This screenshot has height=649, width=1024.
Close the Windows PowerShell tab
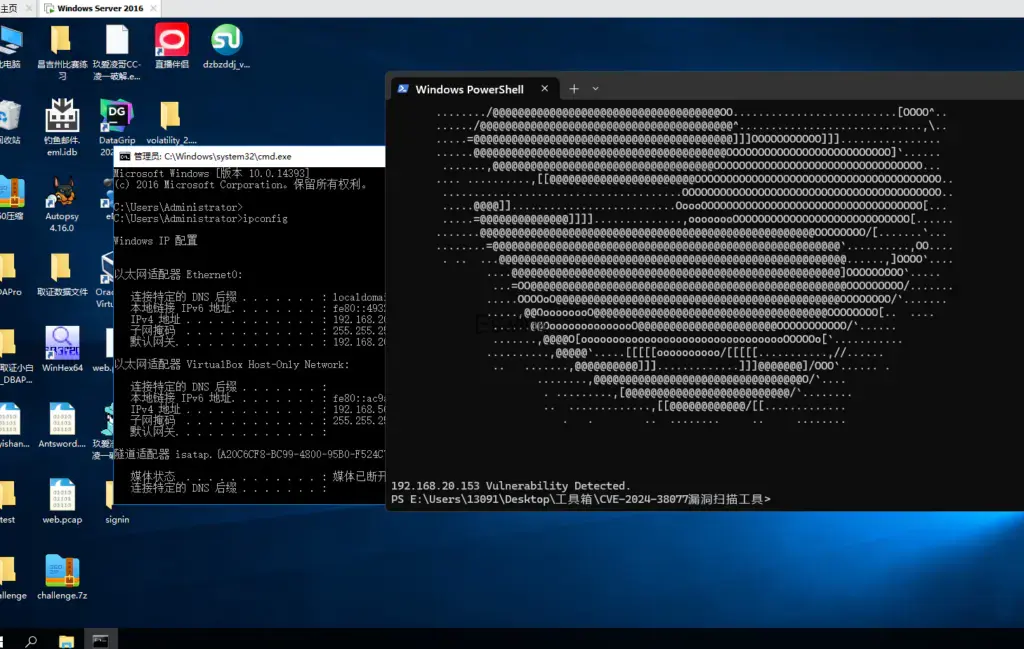(546, 89)
